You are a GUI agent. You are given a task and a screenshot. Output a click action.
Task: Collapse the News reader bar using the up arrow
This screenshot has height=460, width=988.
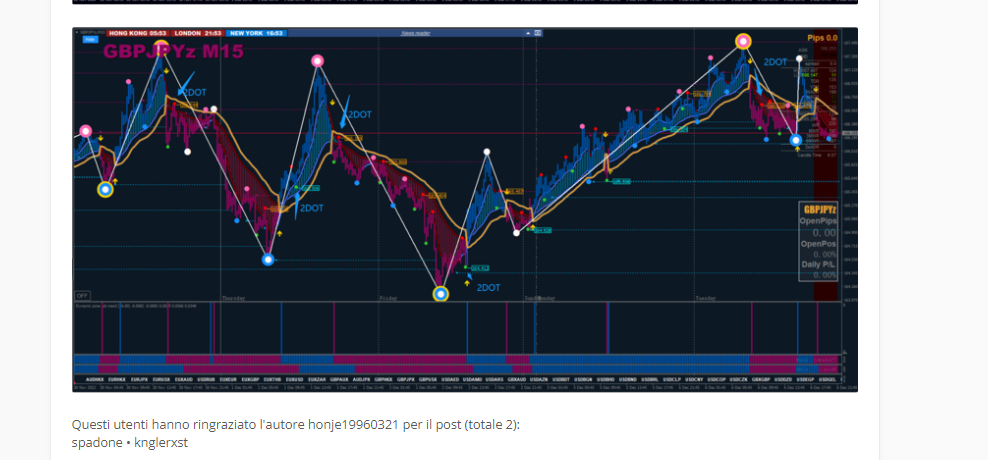528,33
